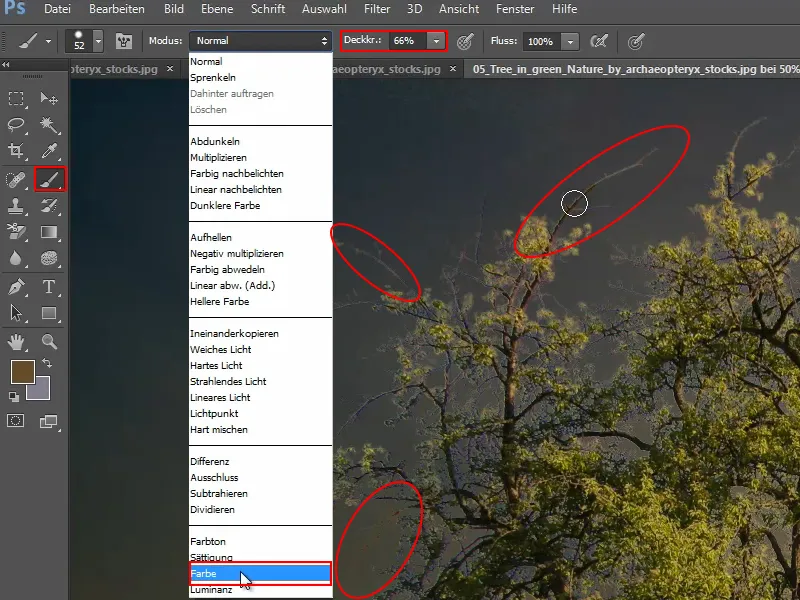Viewport: 800px width, 600px height.
Task: Swap foreground and background colors
Action: point(46,363)
